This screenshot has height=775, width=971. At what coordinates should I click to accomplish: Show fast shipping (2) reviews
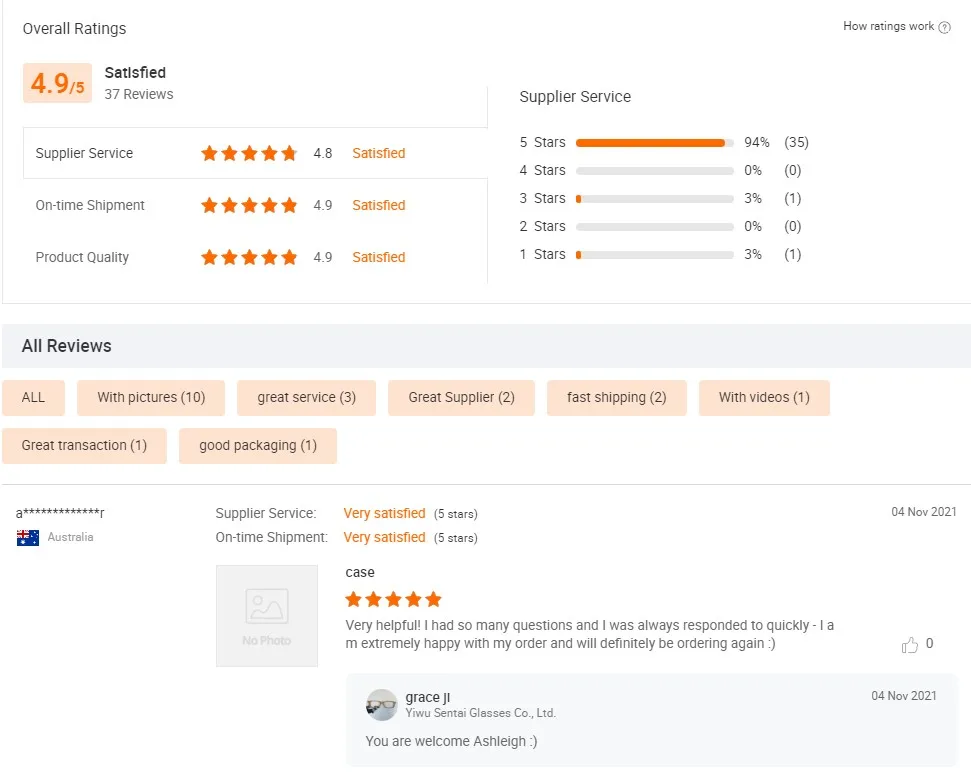(x=616, y=398)
